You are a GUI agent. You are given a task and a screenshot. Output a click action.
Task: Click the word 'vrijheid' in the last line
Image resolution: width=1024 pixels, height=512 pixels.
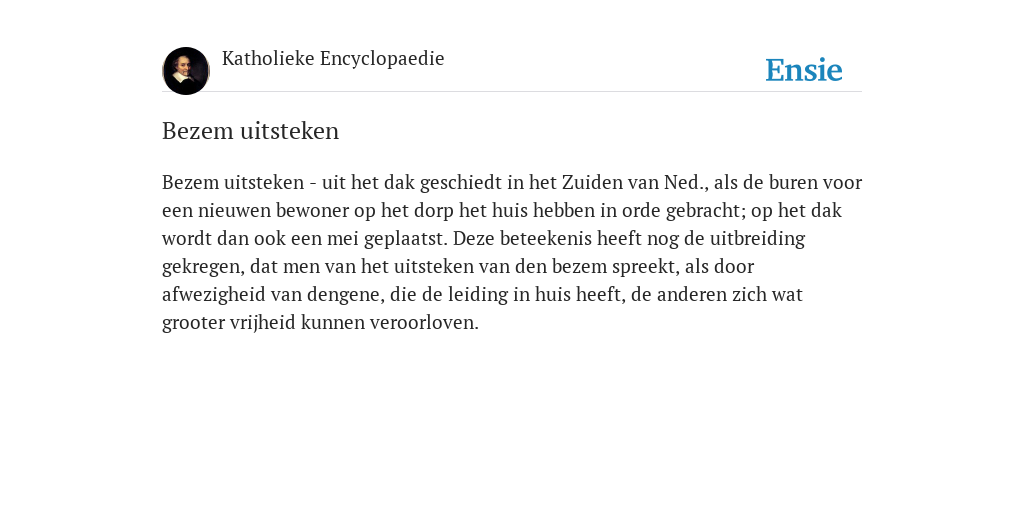tap(263, 323)
